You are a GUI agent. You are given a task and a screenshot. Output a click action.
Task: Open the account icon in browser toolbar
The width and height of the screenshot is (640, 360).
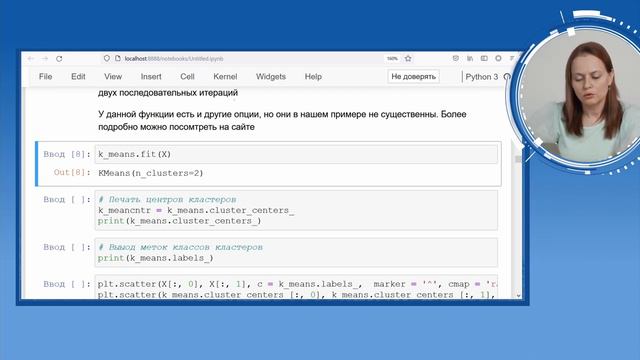[498, 58]
